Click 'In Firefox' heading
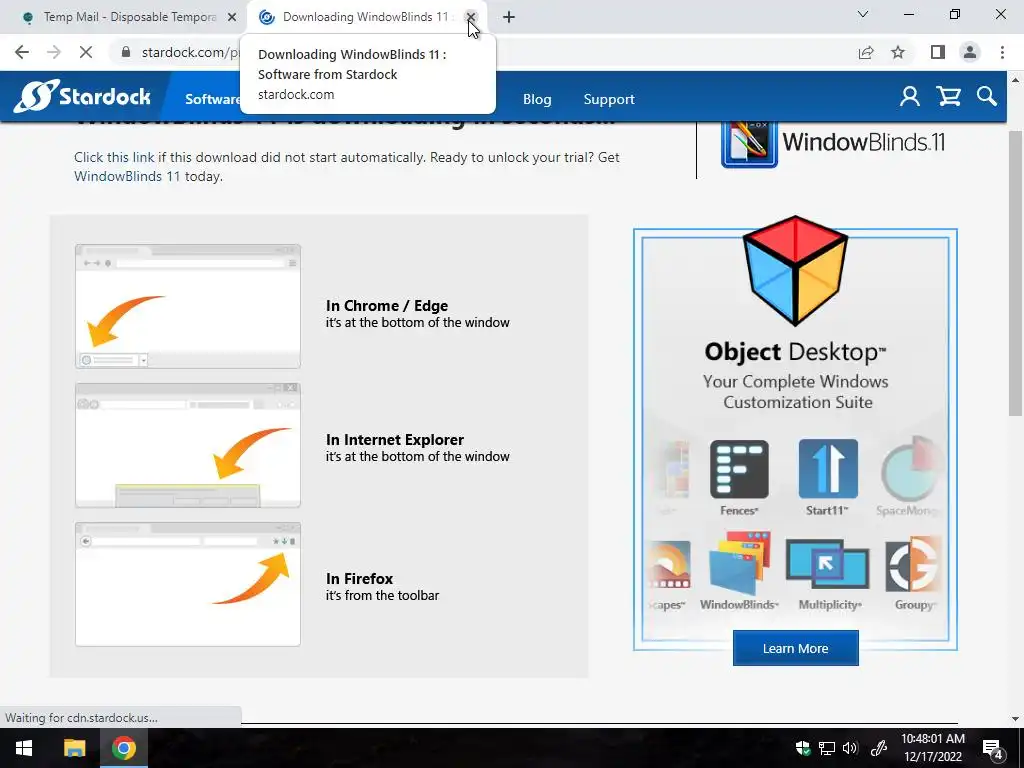 pyautogui.click(x=359, y=579)
